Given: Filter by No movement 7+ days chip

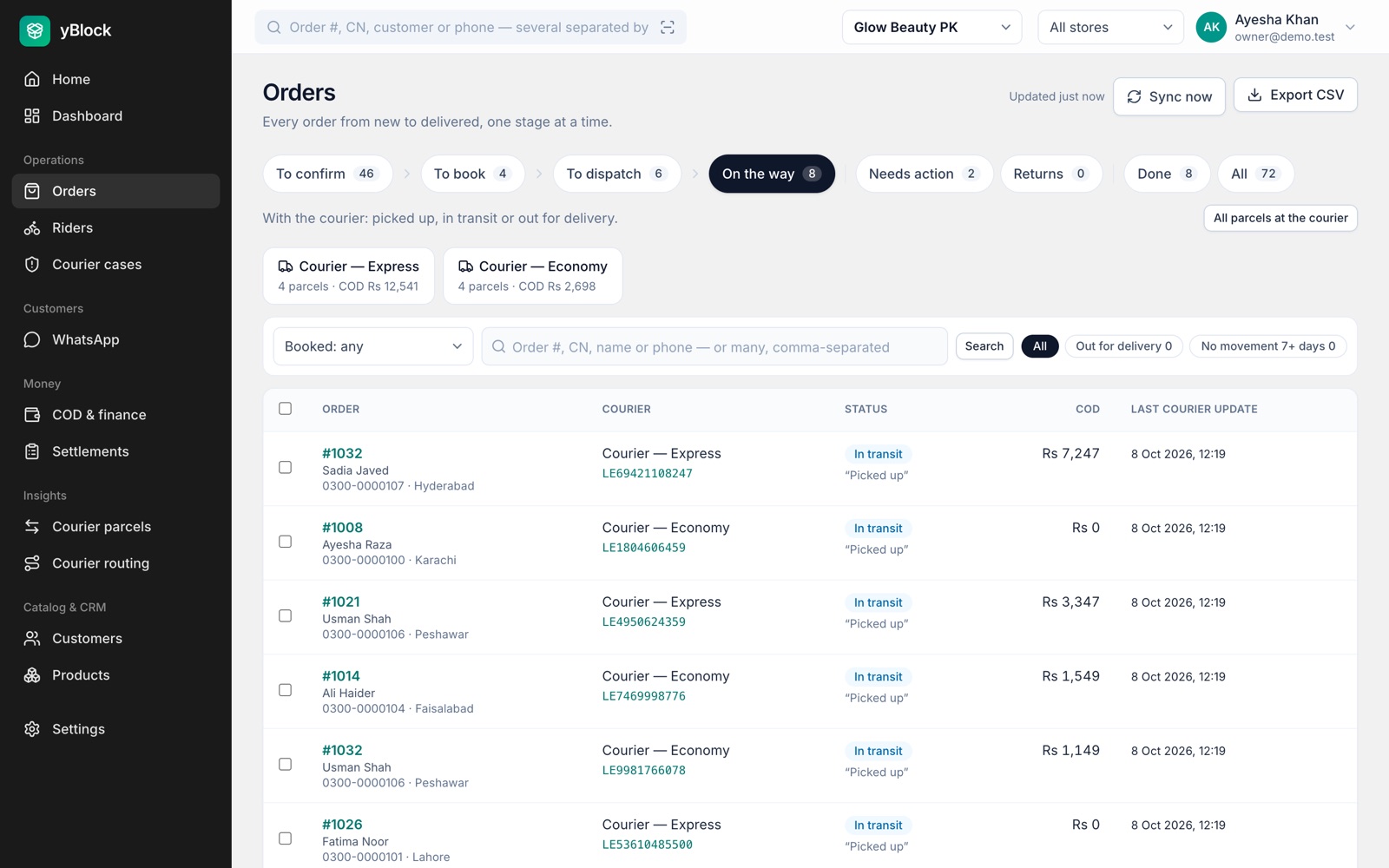Looking at the screenshot, I should tap(1267, 346).
